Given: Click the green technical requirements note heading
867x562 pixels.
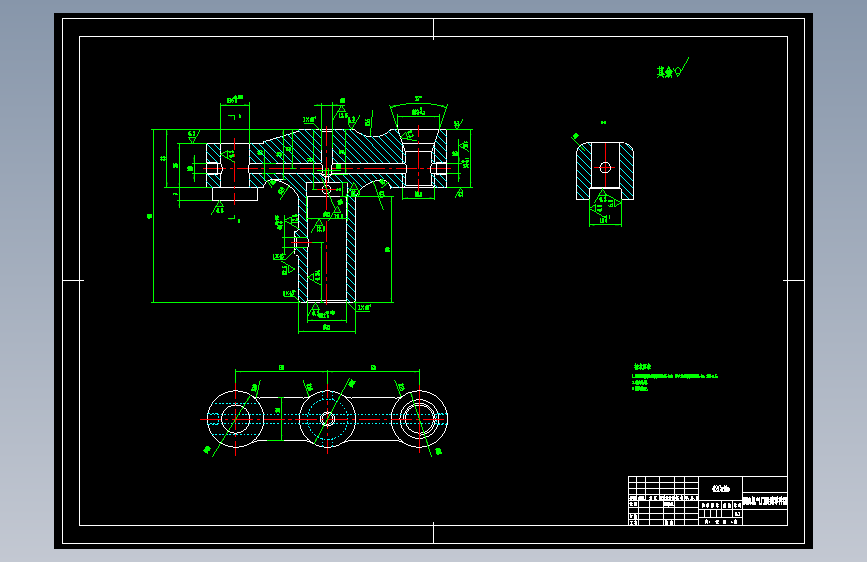Looking at the screenshot, I should (x=643, y=367).
